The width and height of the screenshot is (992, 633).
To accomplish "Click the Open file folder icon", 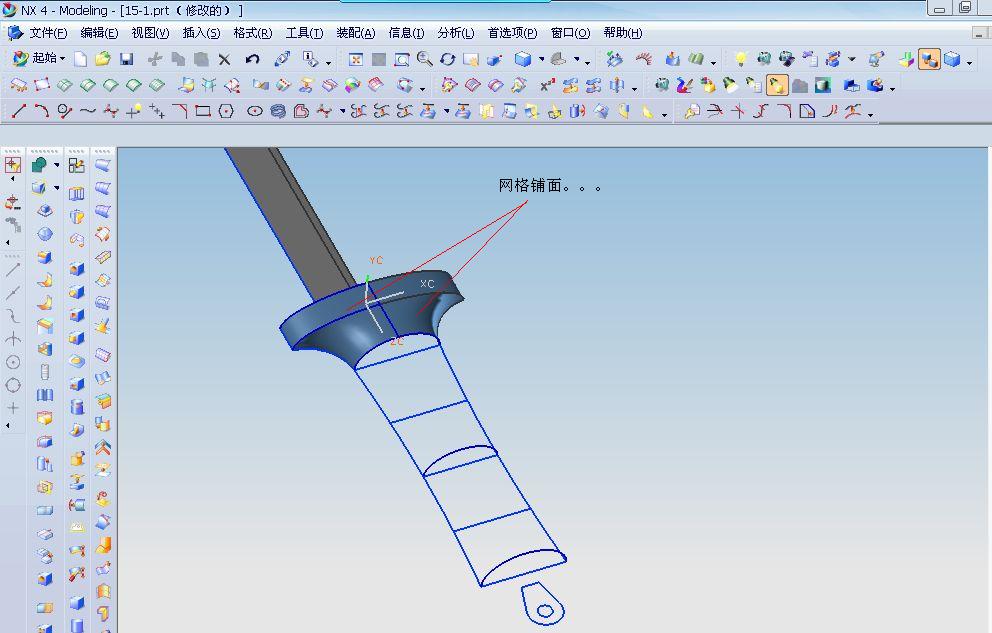I will [102, 59].
